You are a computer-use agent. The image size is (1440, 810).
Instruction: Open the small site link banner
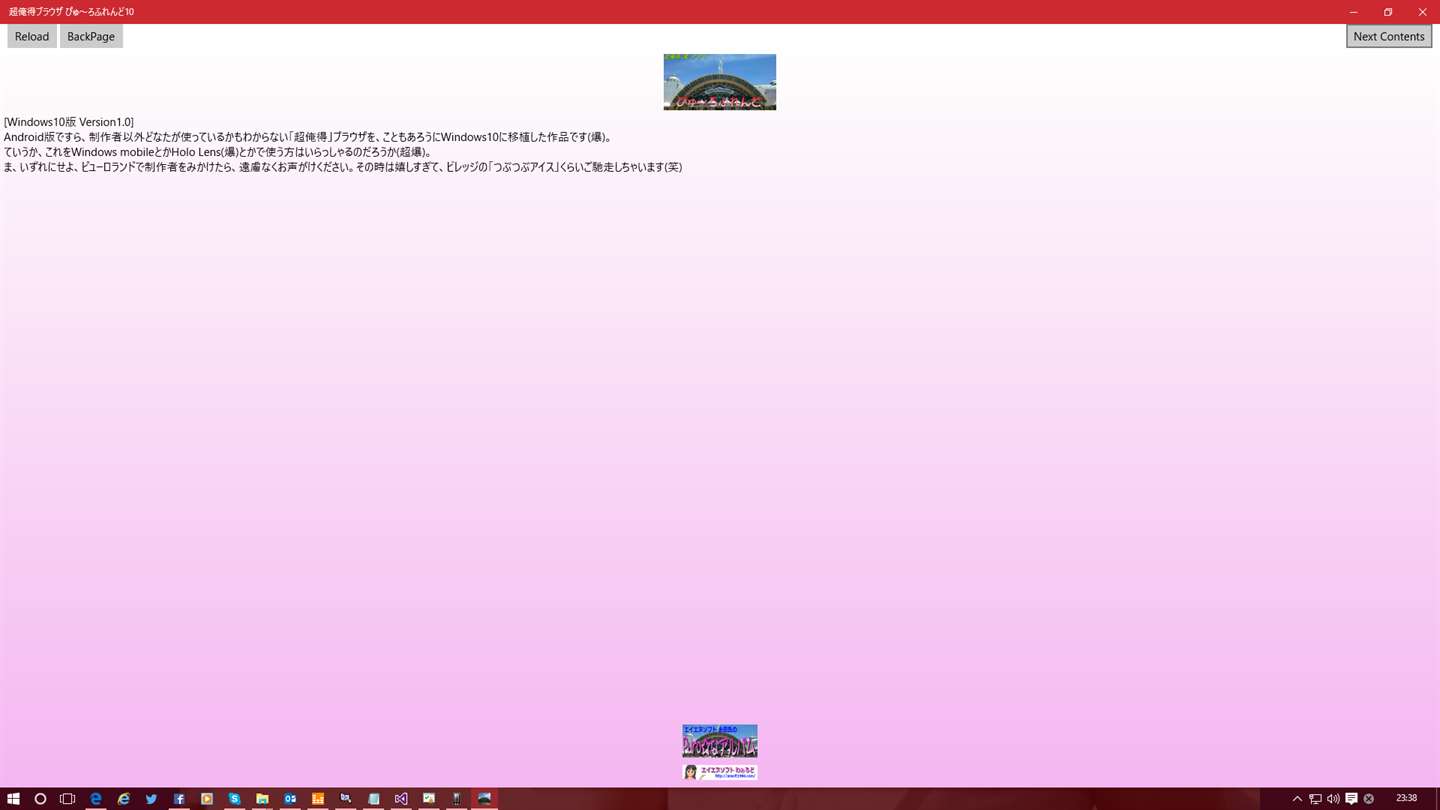(720, 772)
